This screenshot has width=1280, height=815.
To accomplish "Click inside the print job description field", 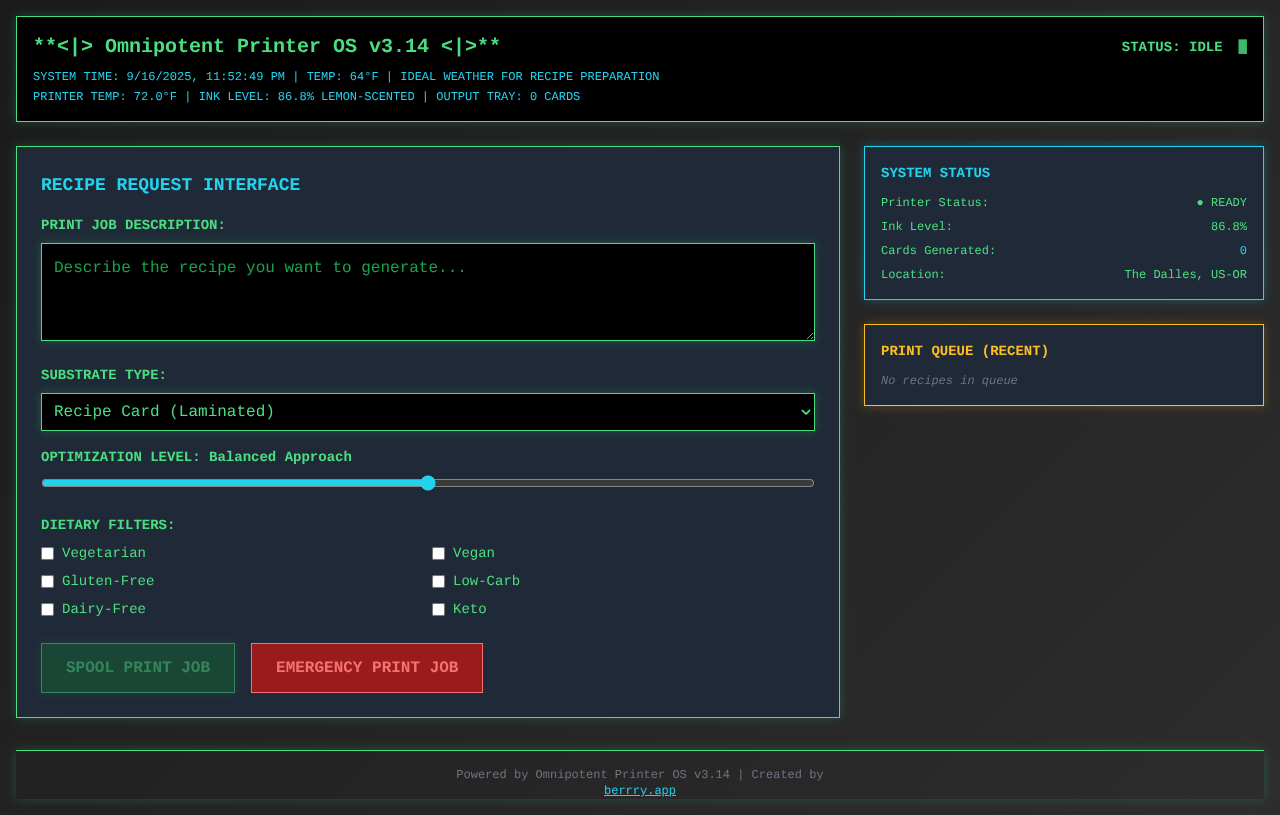I will click(x=428, y=291).
